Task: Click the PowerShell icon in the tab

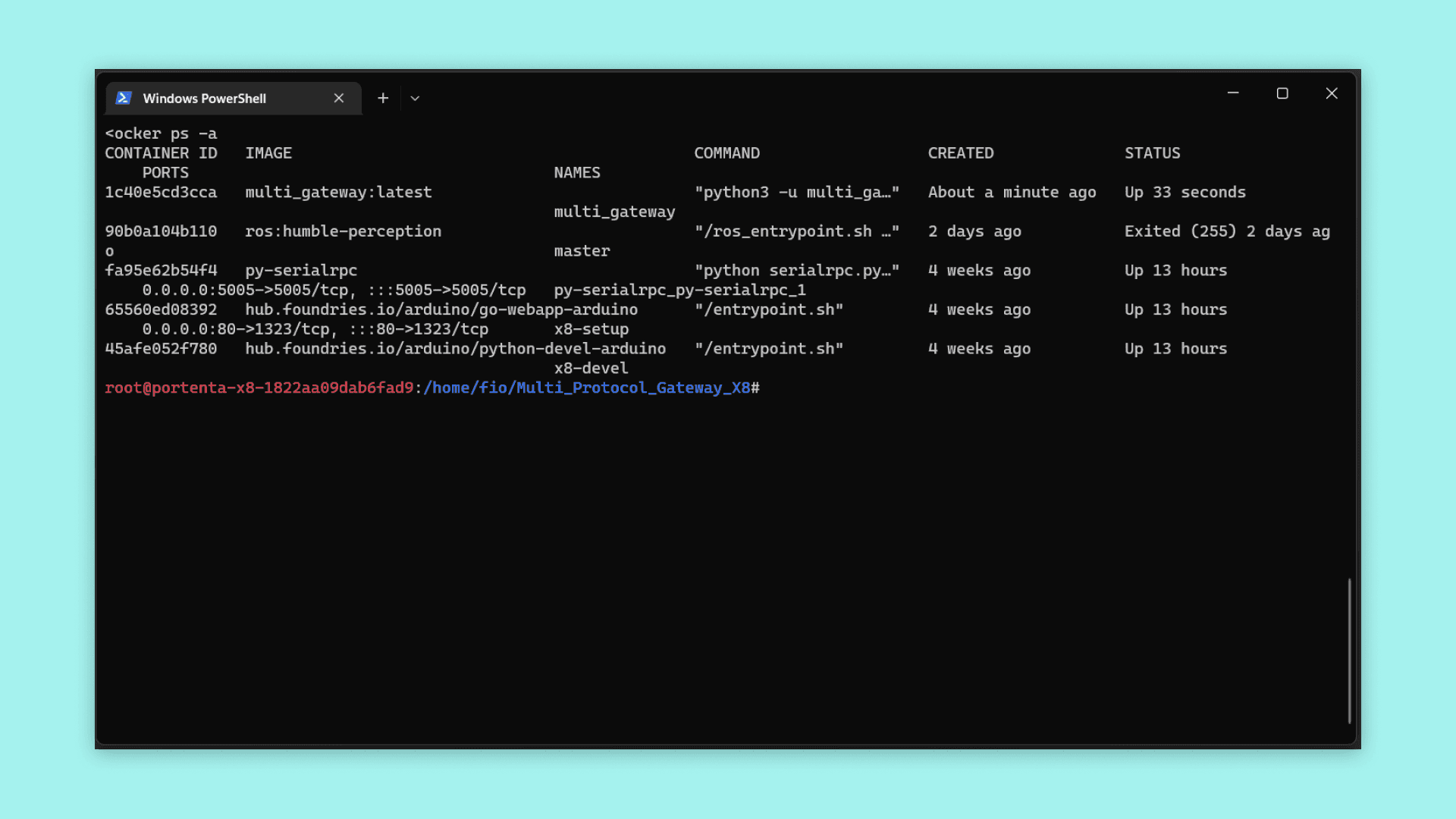Action: click(x=124, y=98)
